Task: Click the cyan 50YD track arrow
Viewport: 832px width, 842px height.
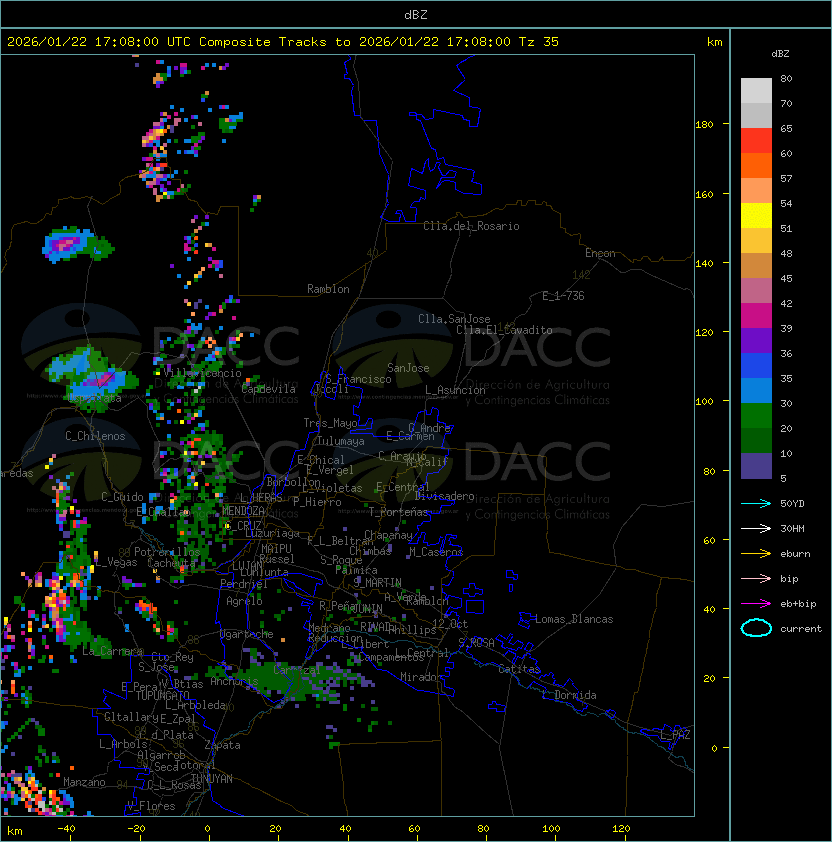Action: [x=756, y=504]
